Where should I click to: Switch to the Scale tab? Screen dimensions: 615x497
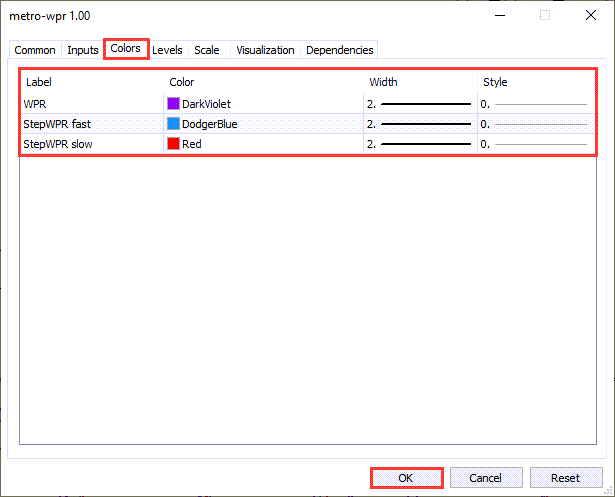(x=207, y=50)
